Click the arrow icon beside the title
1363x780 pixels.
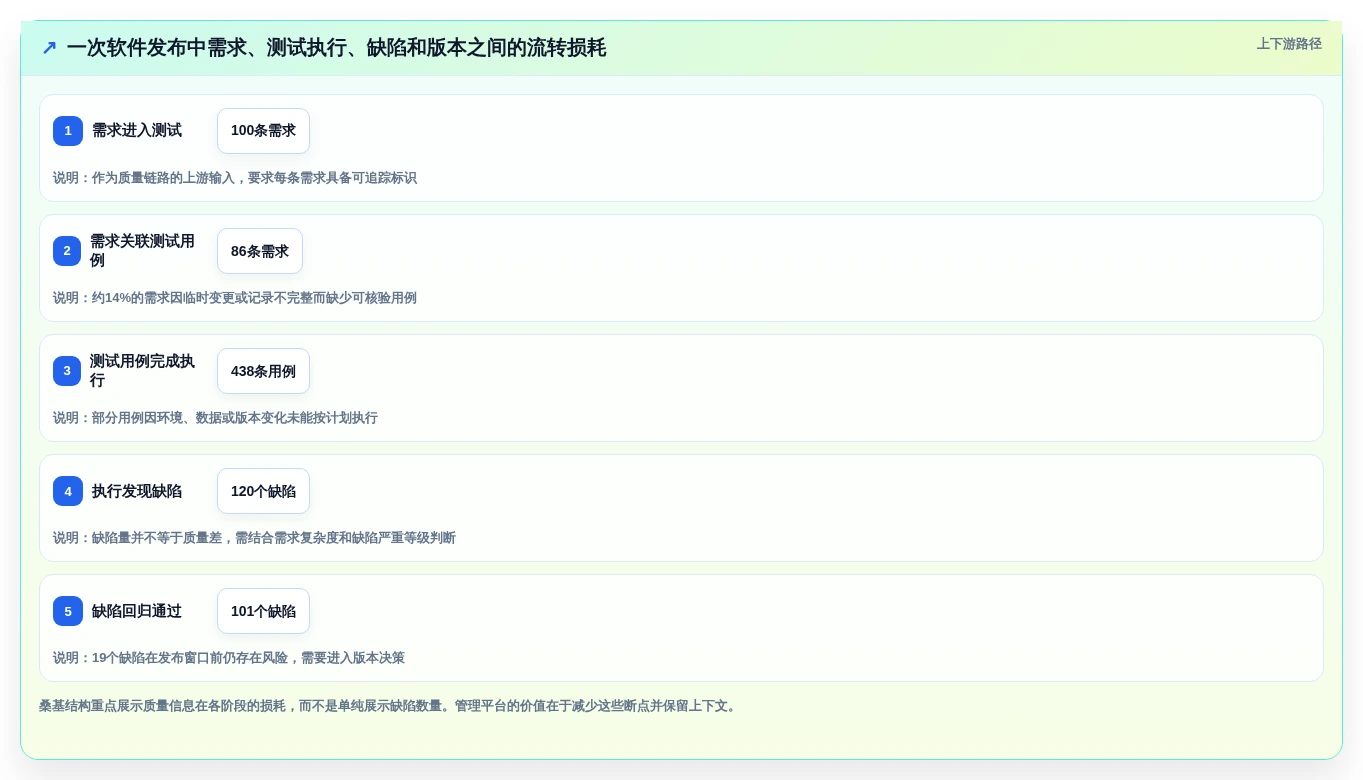(x=49, y=48)
